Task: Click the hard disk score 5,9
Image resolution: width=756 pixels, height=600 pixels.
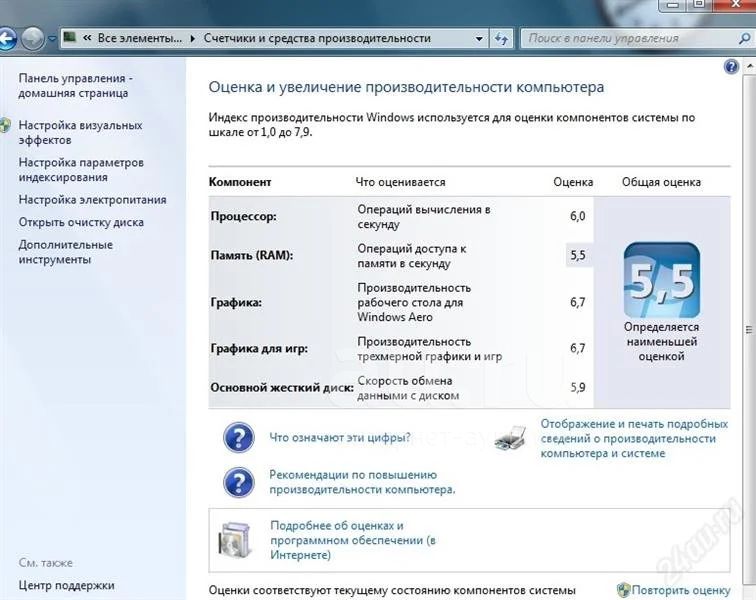Action: (578, 387)
